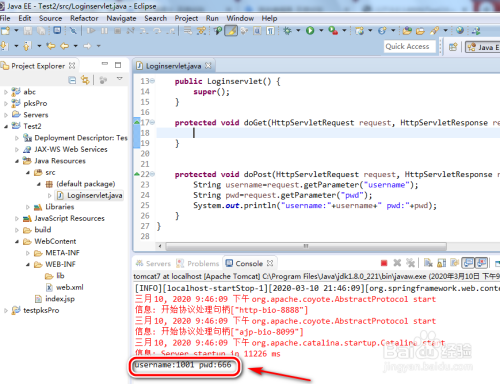
Task: Click Collapse All in Project Explorer
Action: pyautogui.click(x=72, y=80)
